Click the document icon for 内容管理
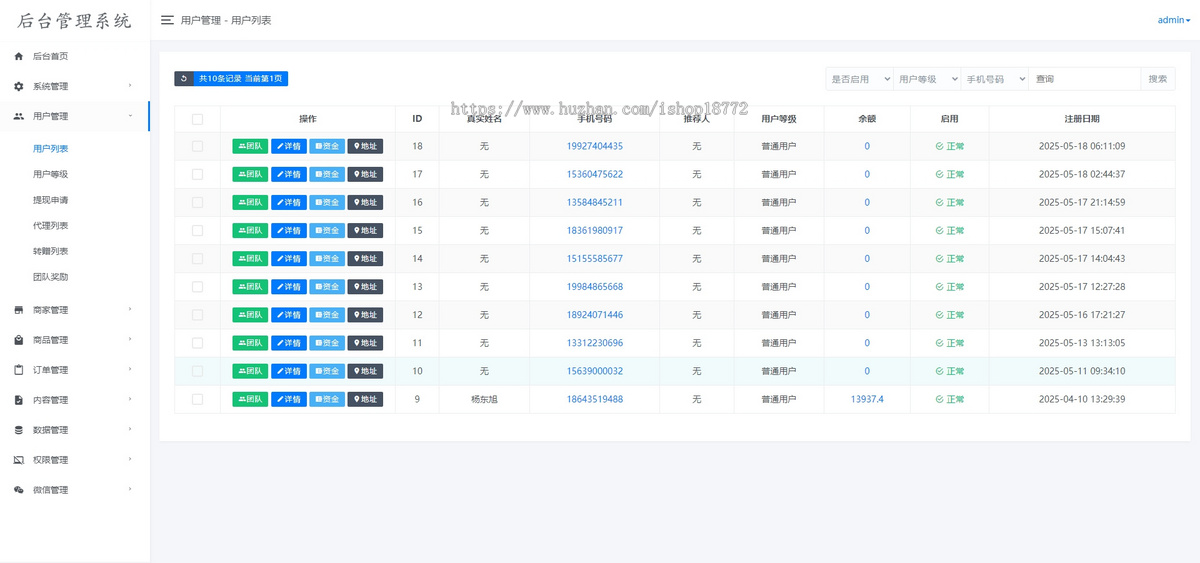This screenshot has height=563, width=1200. click(x=18, y=400)
